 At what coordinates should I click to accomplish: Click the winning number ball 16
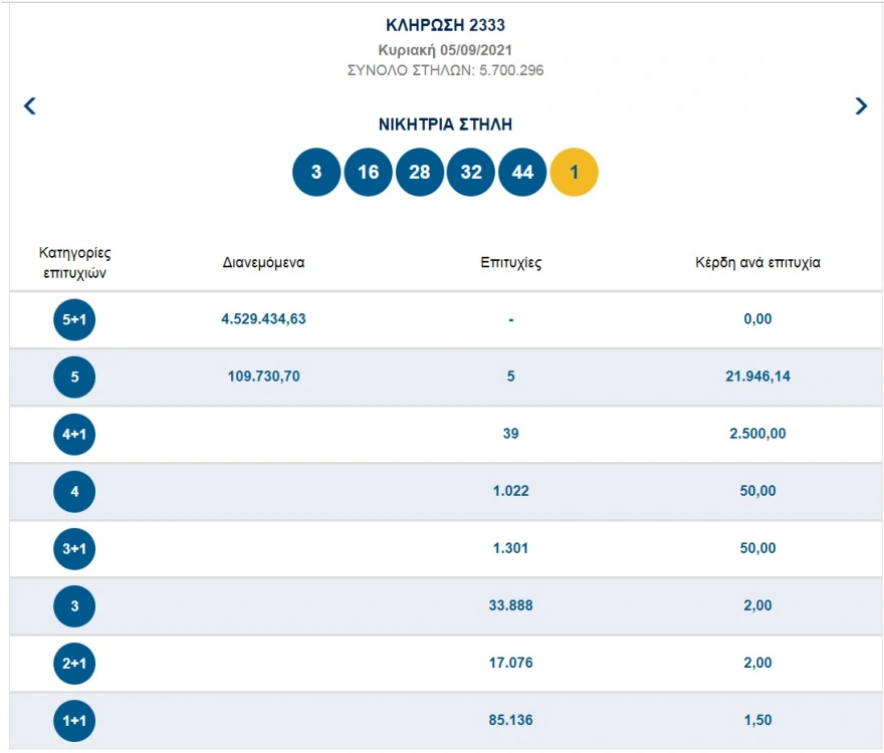pos(368,172)
